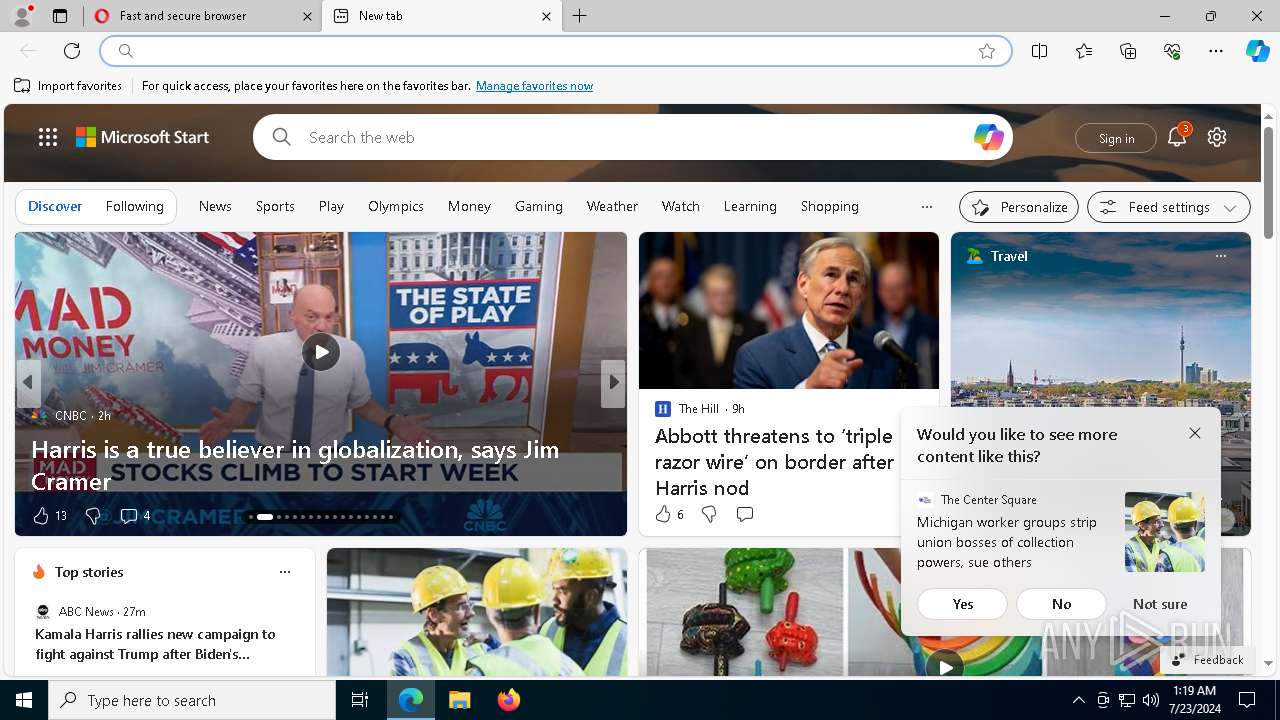Open the Windows Start menu
Image resolution: width=1280 pixels, height=720 pixels.
pyautogui.click(x=24, y=700)
